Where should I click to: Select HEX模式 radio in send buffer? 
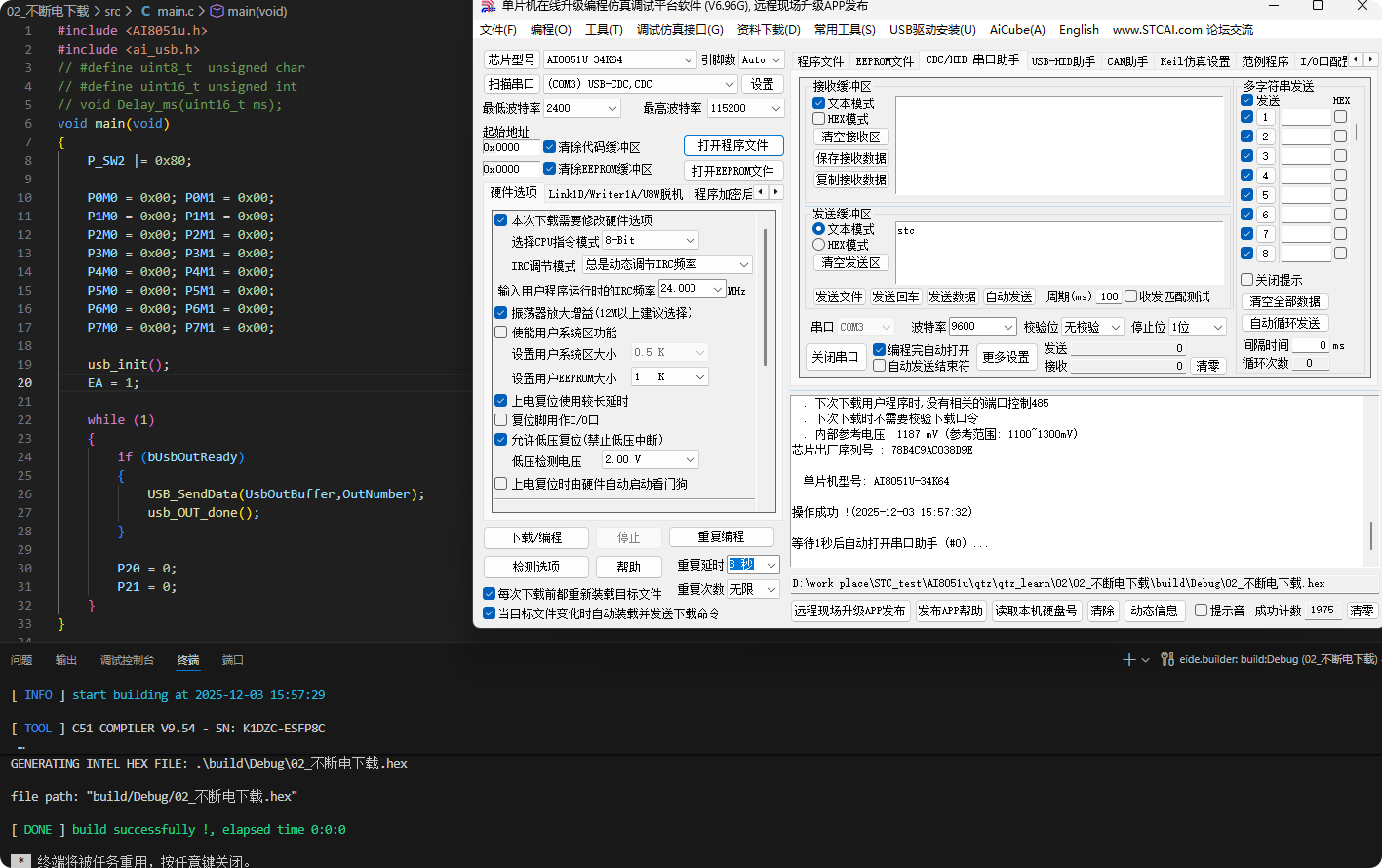tap(819, 245)
